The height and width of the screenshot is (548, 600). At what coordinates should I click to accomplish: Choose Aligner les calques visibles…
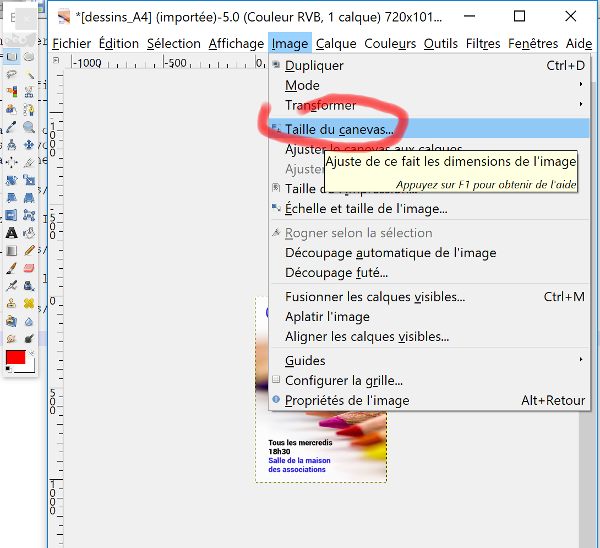pos(429,337)
